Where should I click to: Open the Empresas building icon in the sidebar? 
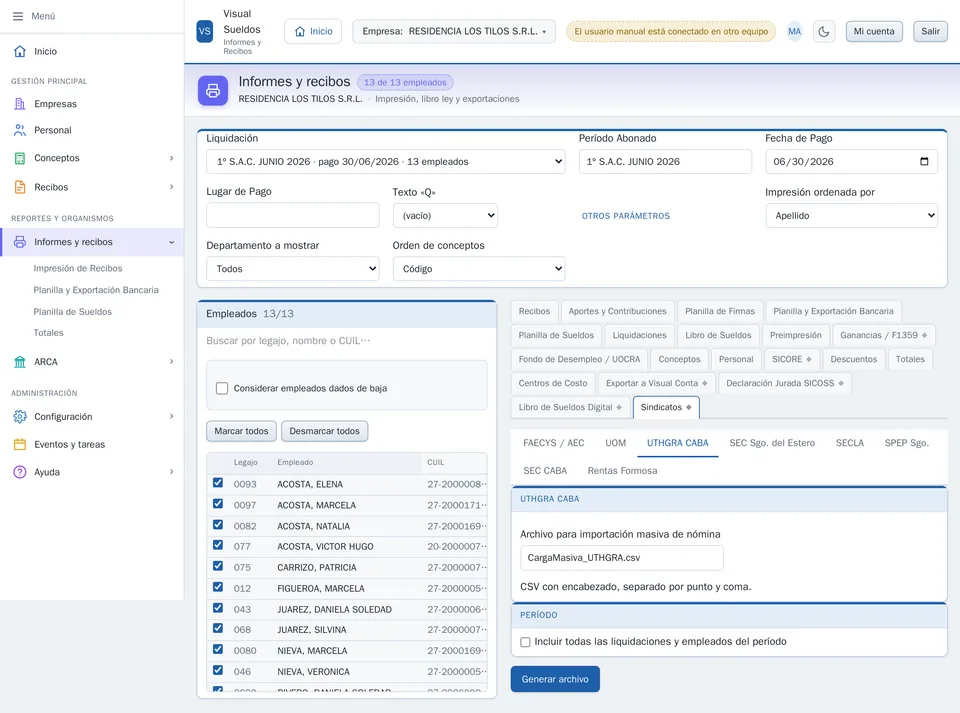pos(20,103)
